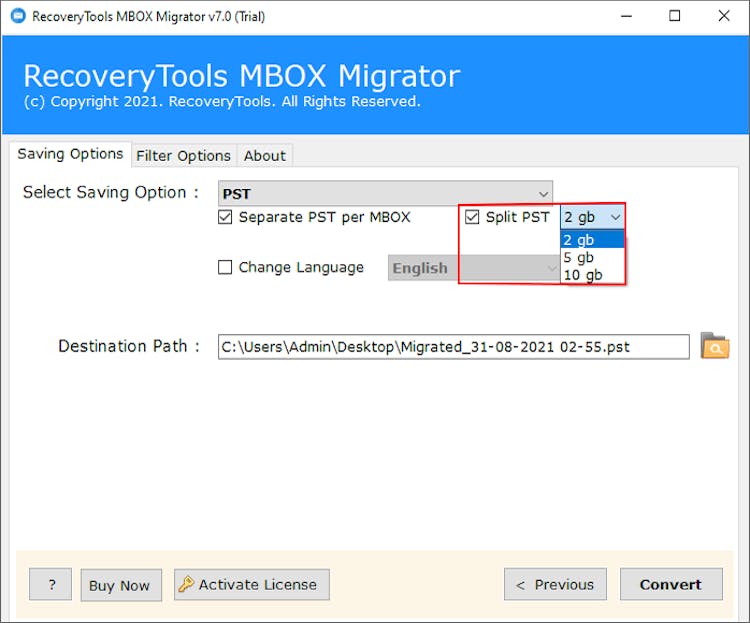Enable the Change Language checkbox
Screen dimensions: 750x623
click(x=225, y=268)
